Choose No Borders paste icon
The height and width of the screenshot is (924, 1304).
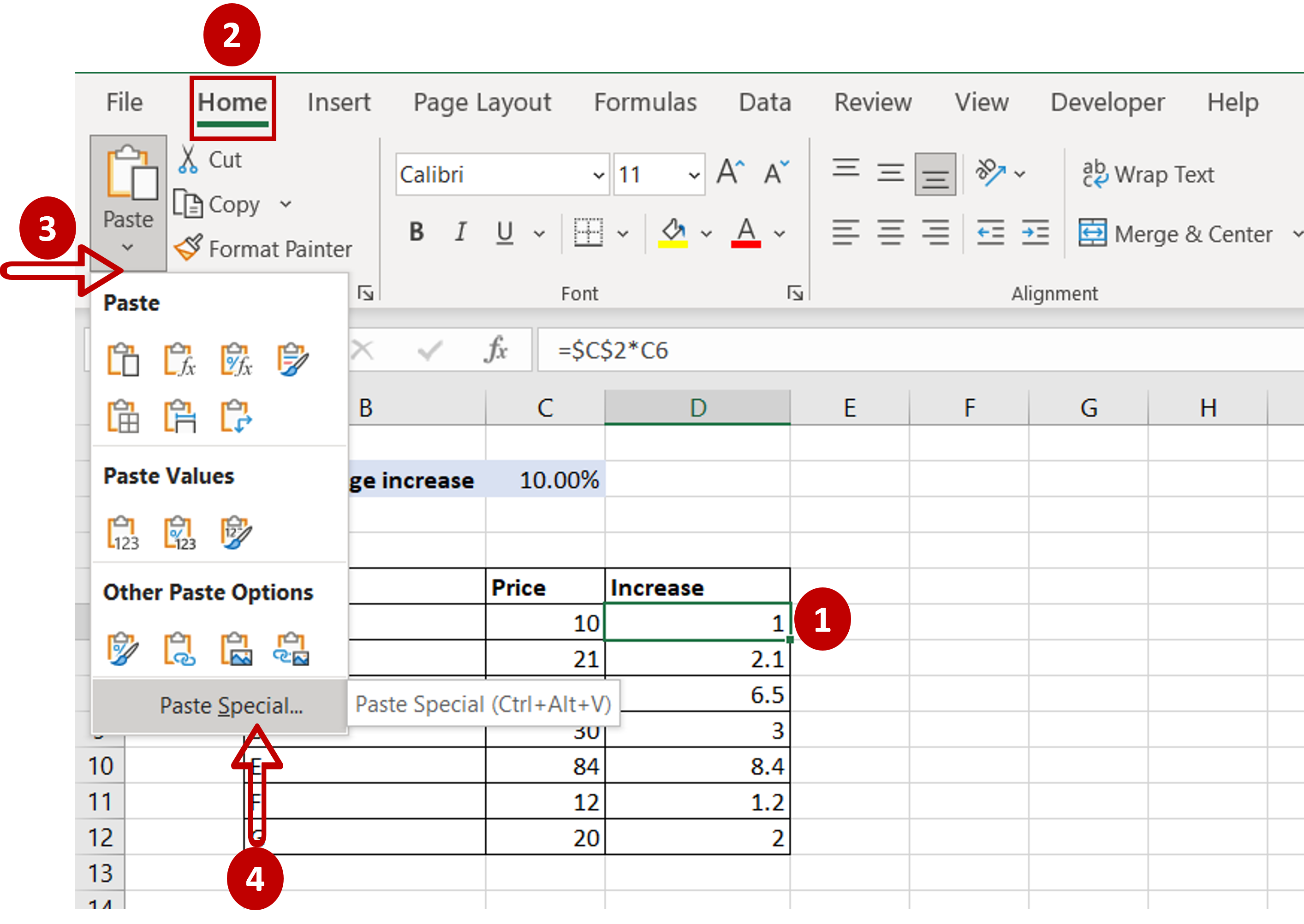pos(123,416)
